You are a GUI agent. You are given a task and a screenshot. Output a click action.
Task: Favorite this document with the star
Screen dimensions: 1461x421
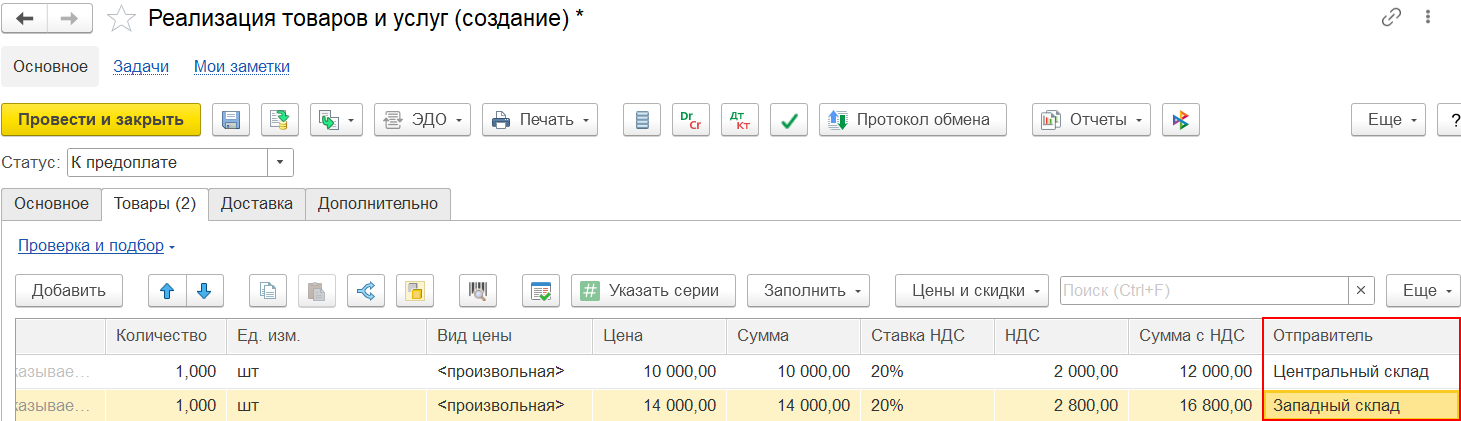121,18
